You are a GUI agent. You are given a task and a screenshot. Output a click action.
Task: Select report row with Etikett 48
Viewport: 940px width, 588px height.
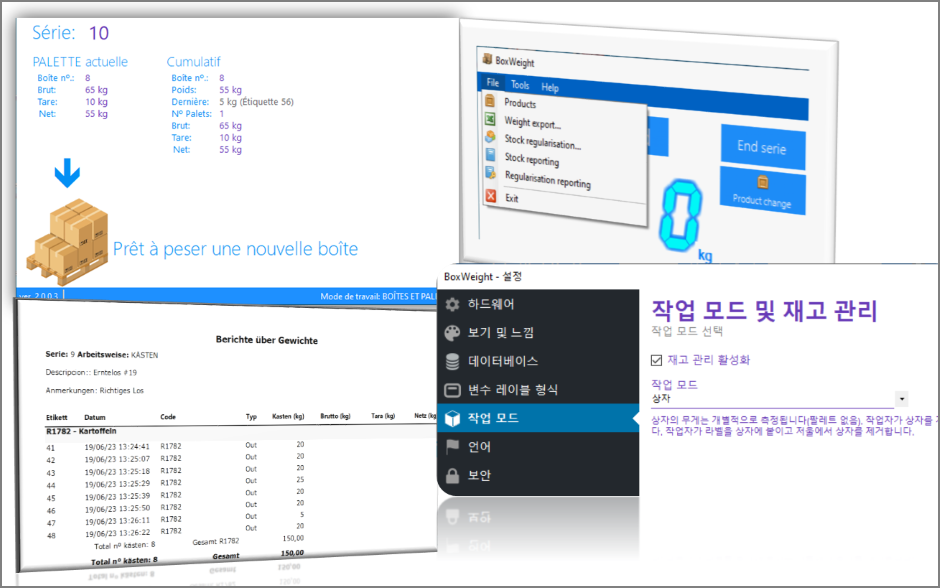(x=177, y=532)
